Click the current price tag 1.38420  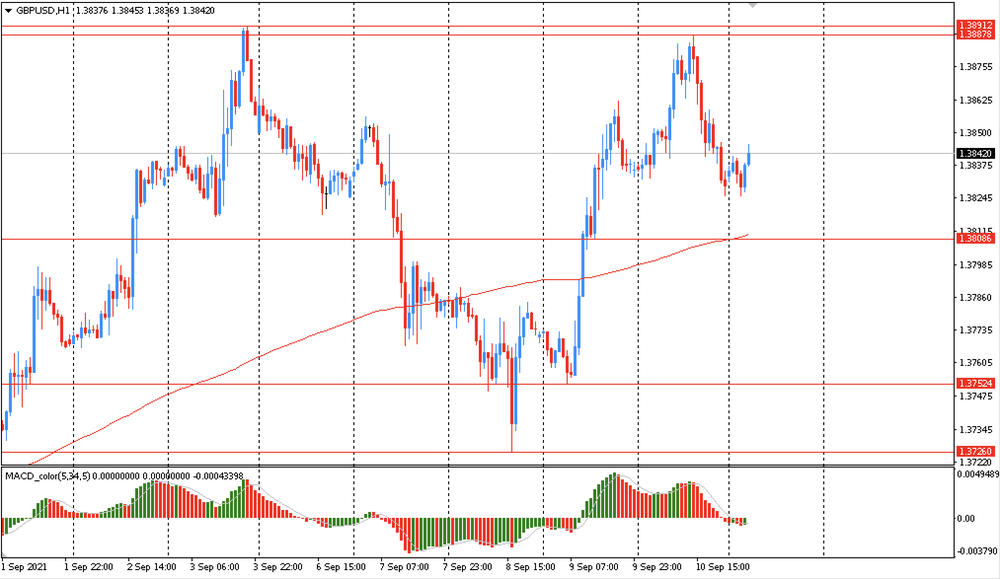(976, 154)
